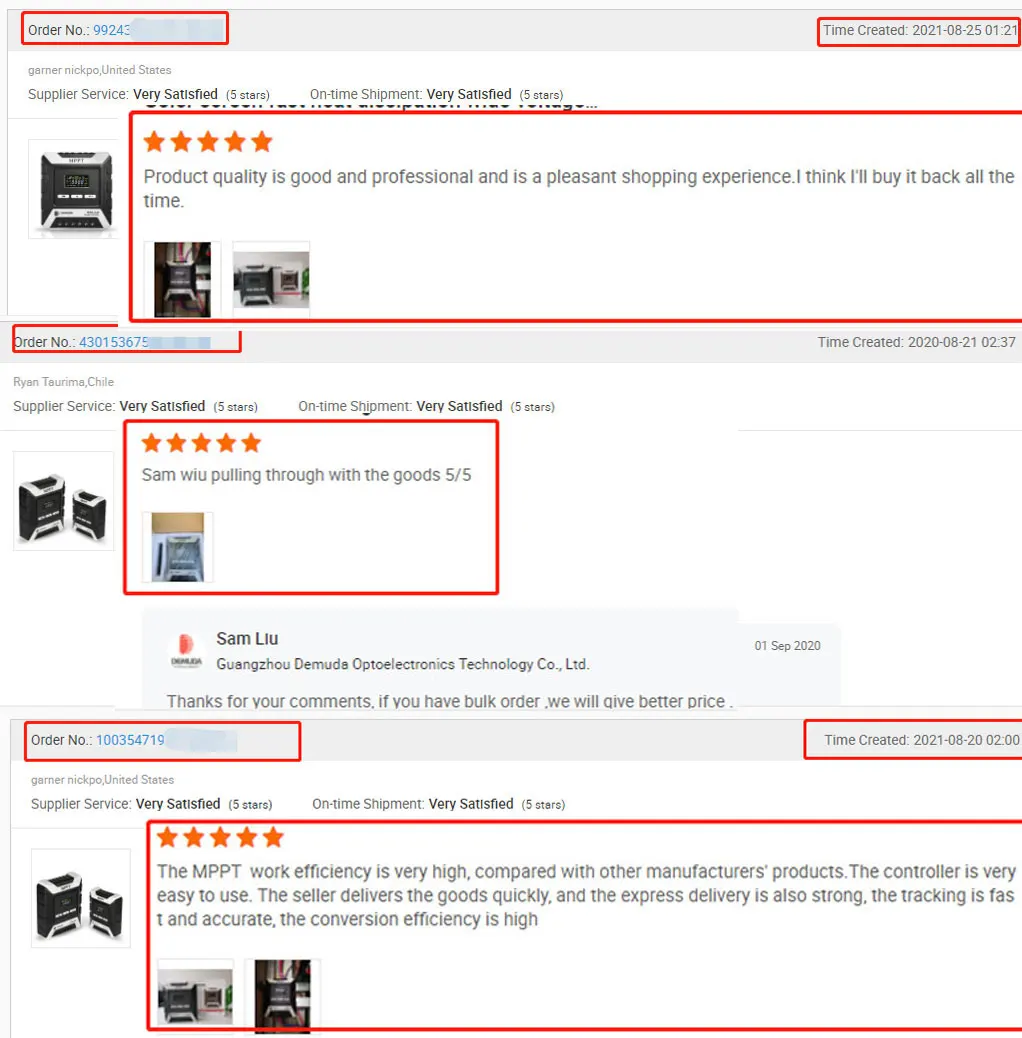Click reviewer name Ryan Taurima, Chile
The width and height of the screenshot is (1022, 1038).
click(x=64, y=382)
